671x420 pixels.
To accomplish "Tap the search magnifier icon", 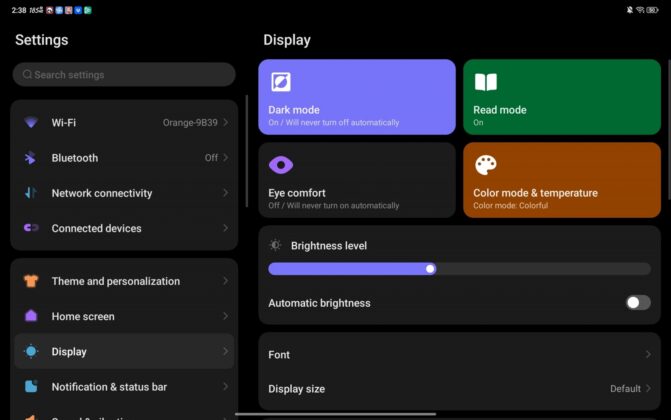I will coord(27,74).
